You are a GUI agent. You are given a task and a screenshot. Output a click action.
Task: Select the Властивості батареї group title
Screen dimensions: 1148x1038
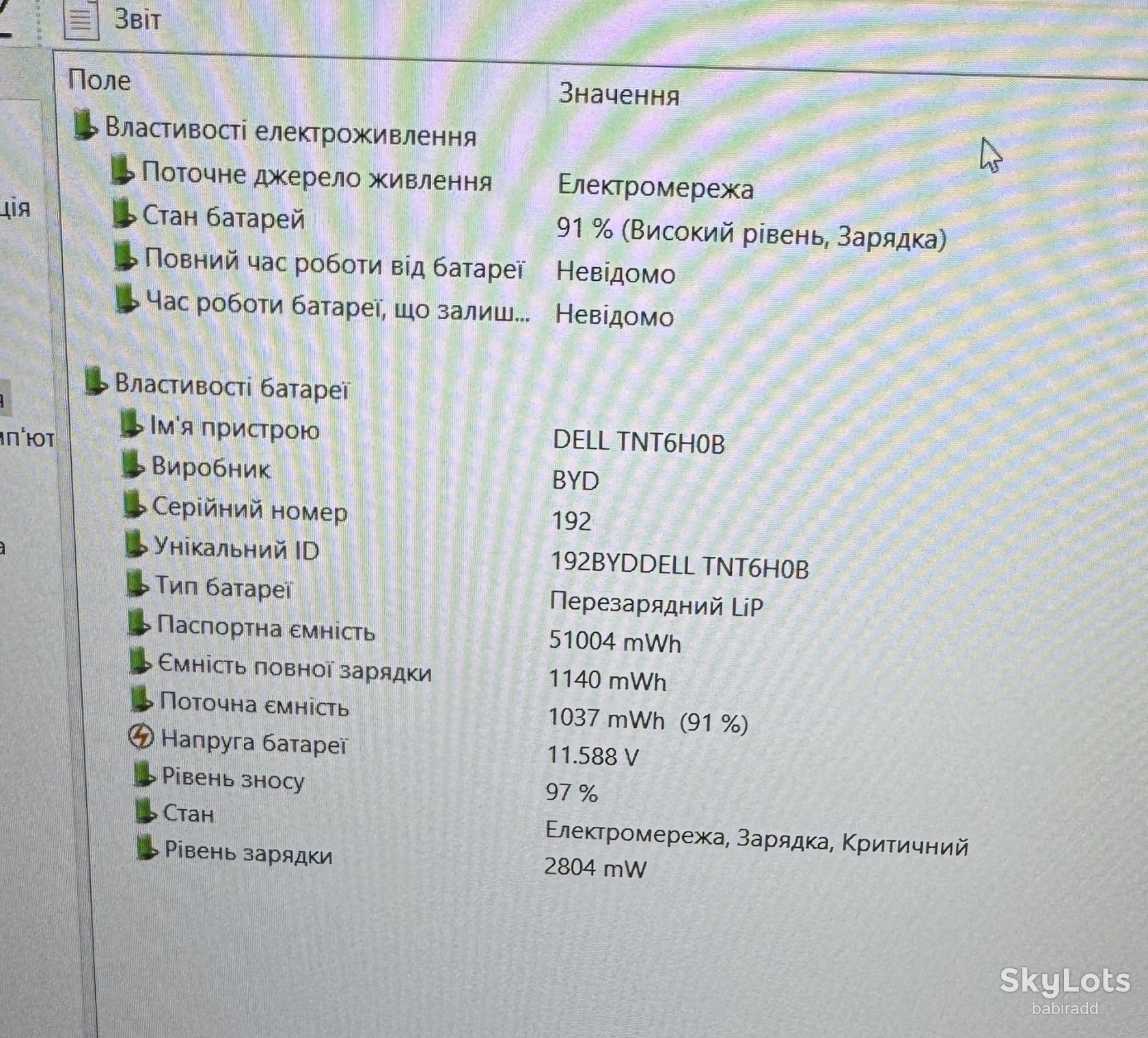click(232, 386)
